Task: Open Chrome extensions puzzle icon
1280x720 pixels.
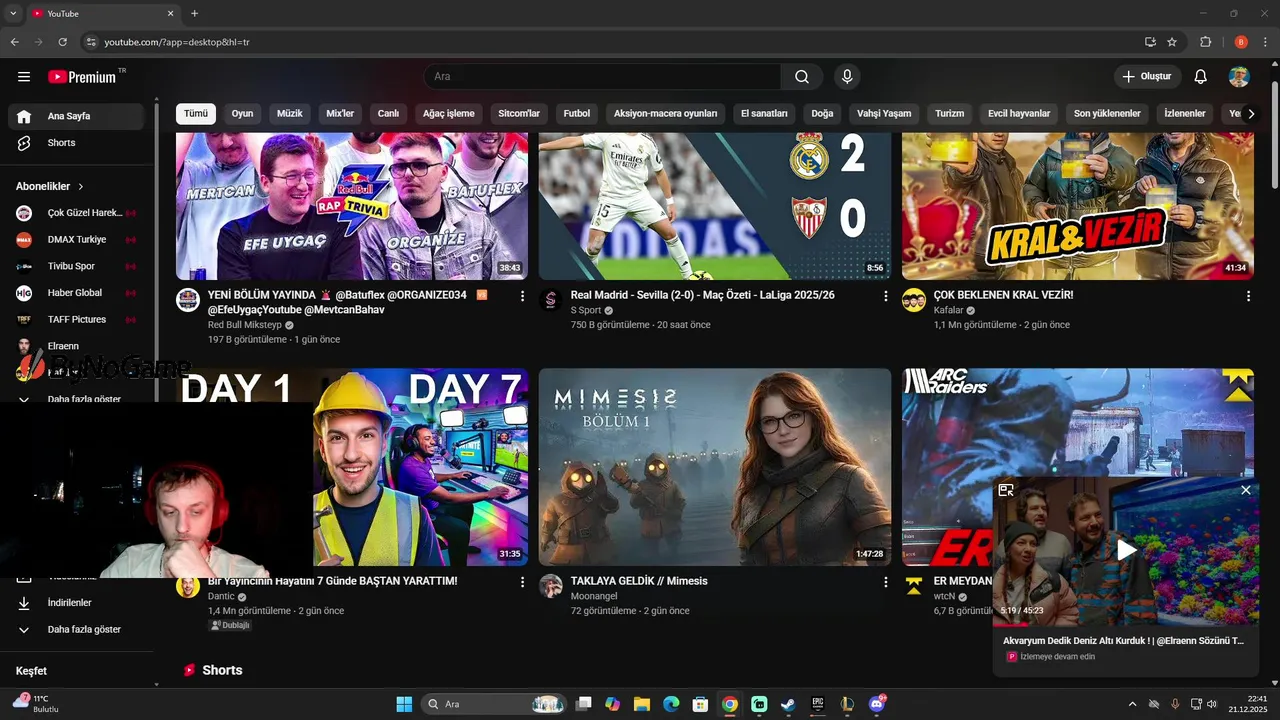Action: [x=1205, y=42]
